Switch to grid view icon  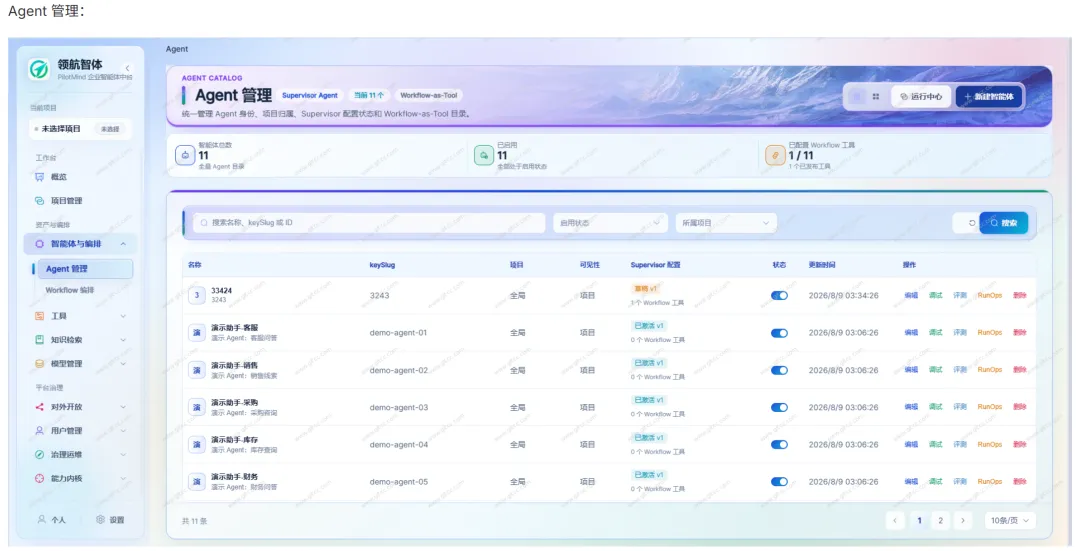pyautogui.click(x=875, y=96)
